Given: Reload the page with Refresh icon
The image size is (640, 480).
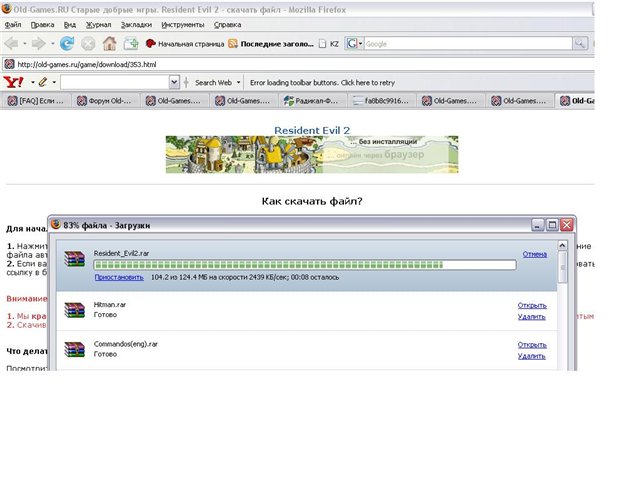Looking at the screenshot, I should point(67,43).
